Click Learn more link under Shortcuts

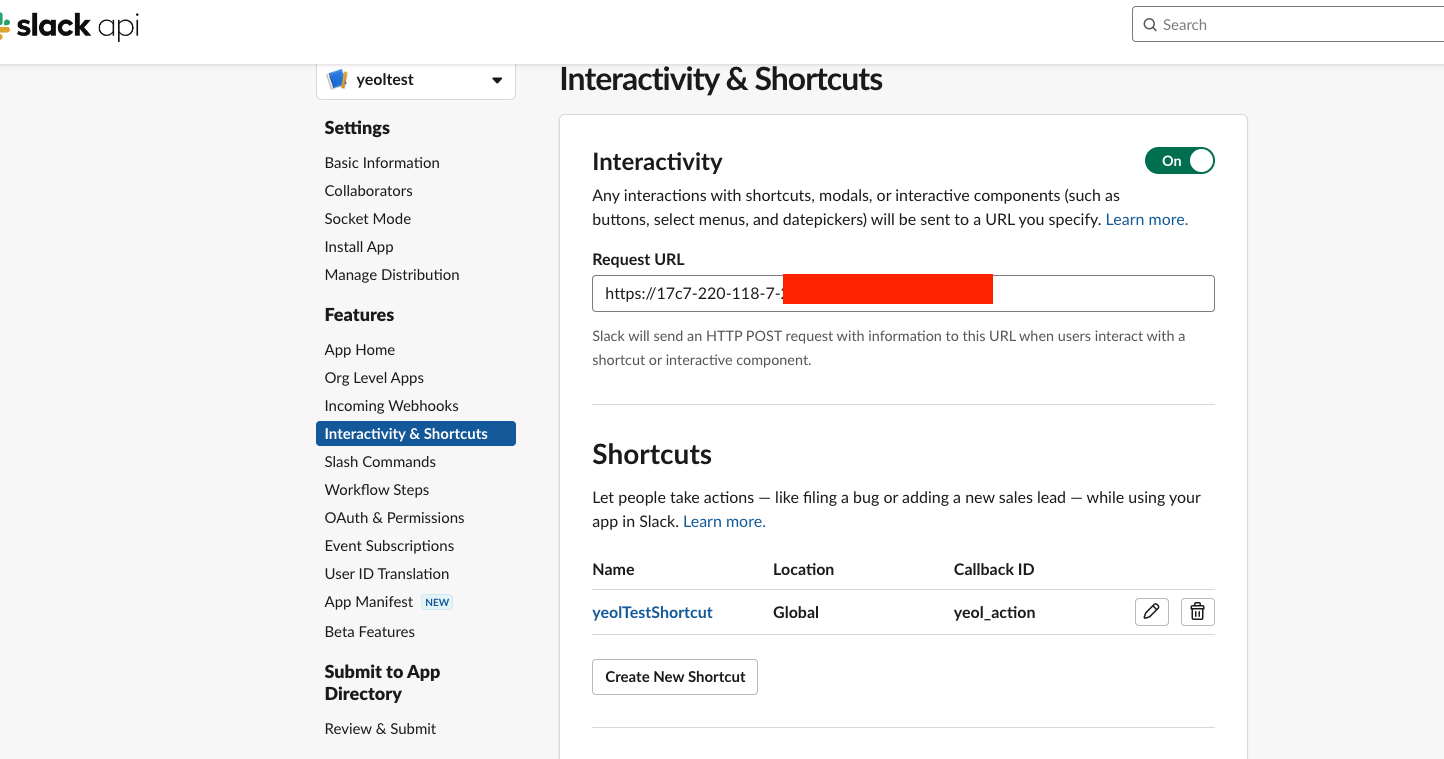tap(724, 522)
